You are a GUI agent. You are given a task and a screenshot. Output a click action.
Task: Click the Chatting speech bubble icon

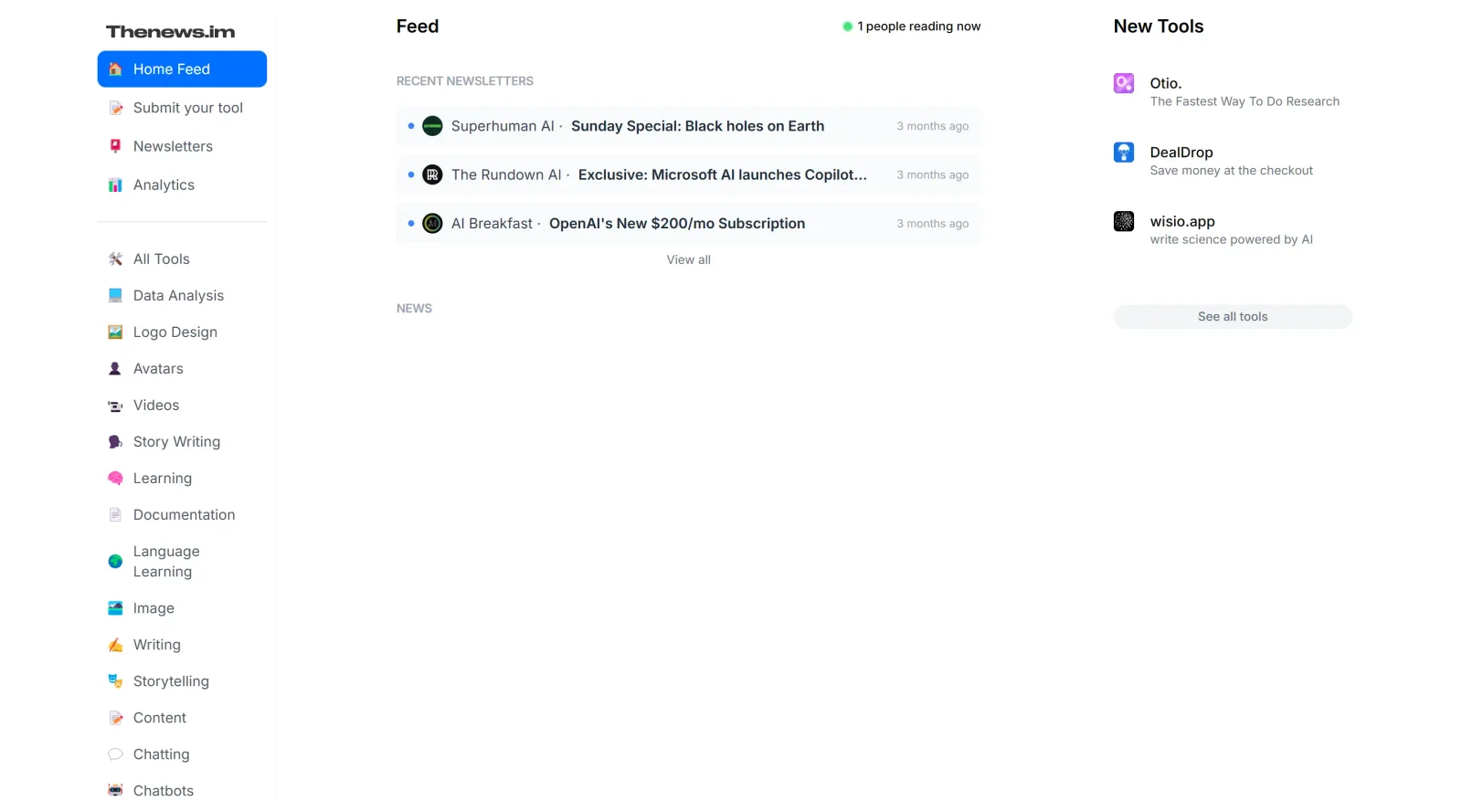(115, 754)
